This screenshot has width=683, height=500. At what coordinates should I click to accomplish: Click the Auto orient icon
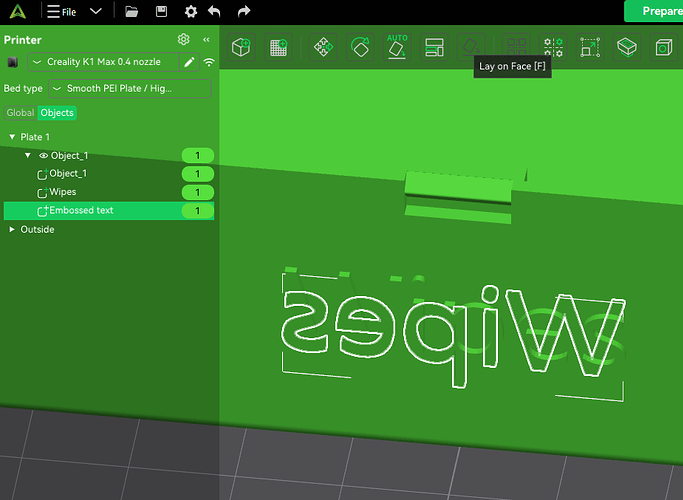tap(397, 46)
